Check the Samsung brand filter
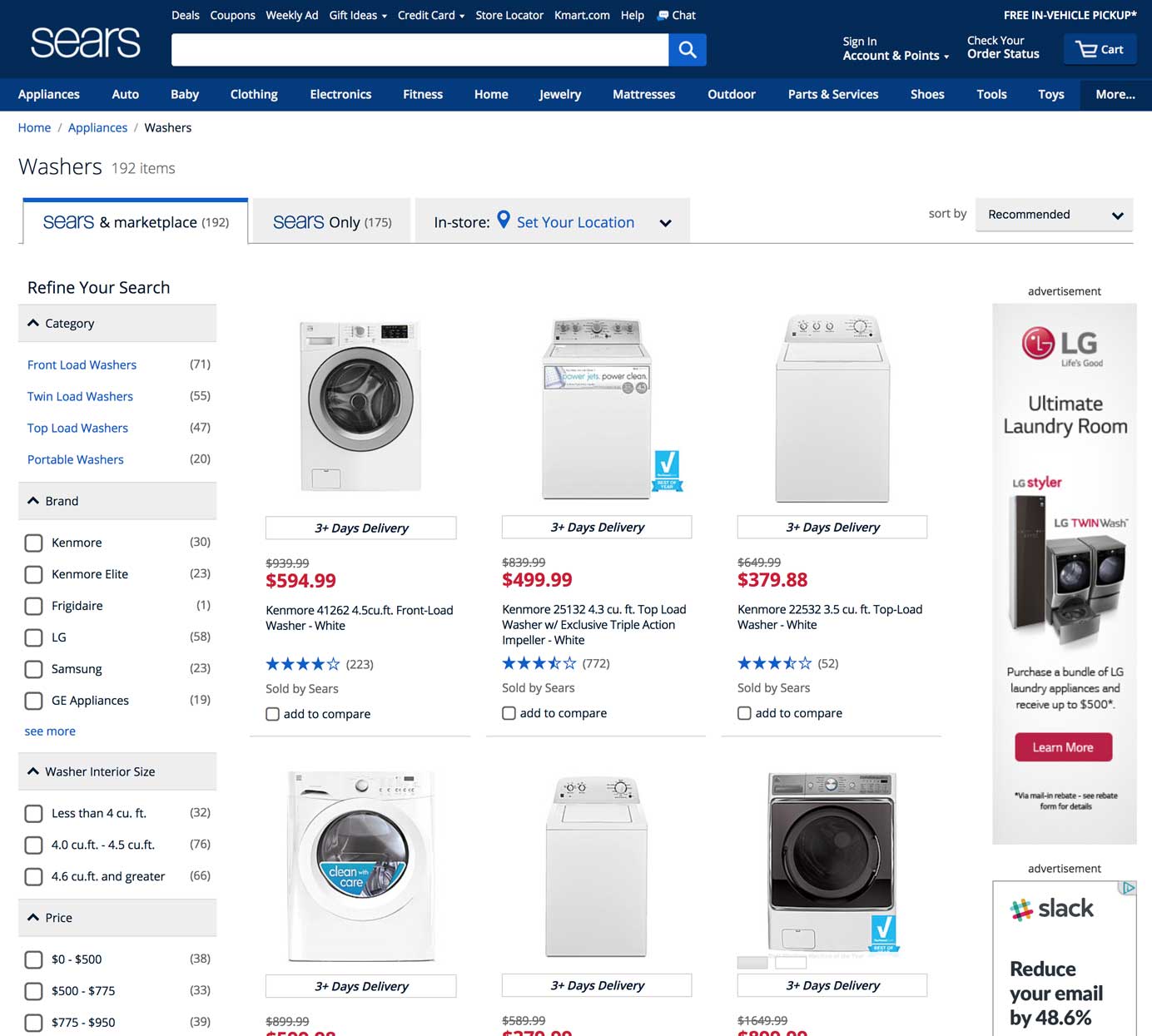This screenshot has height=1036, width=1152. [x=33, y=669]
